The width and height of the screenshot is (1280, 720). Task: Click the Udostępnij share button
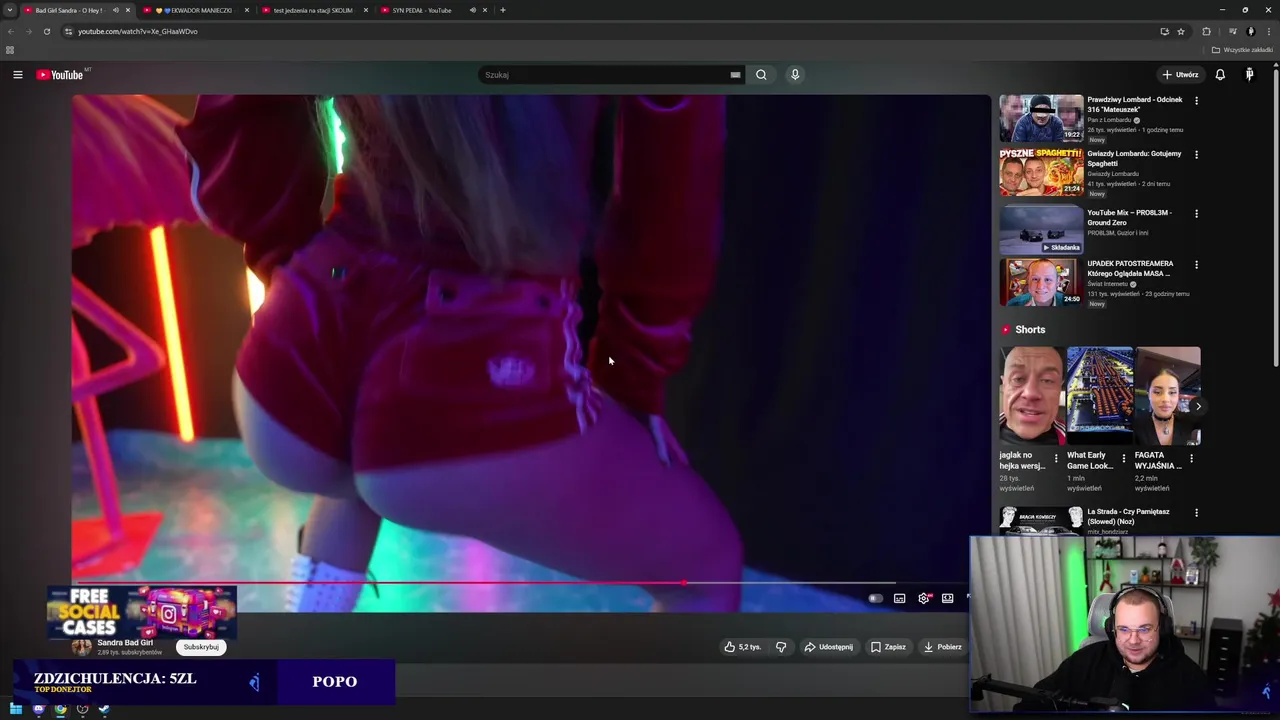coord(829,647)
